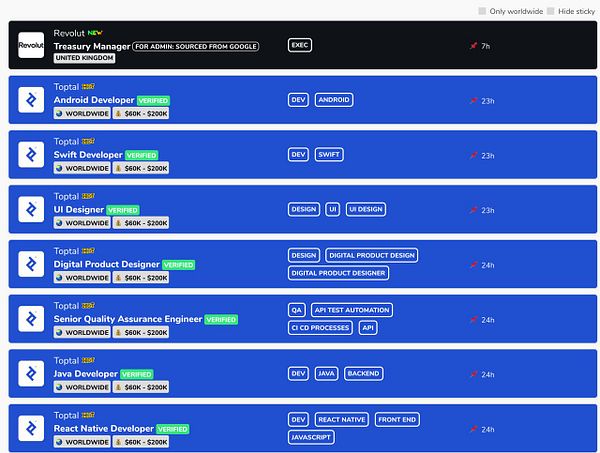The image size is (600, 453).
Task: Filter by the QA tag
Action: pos(297,310)
